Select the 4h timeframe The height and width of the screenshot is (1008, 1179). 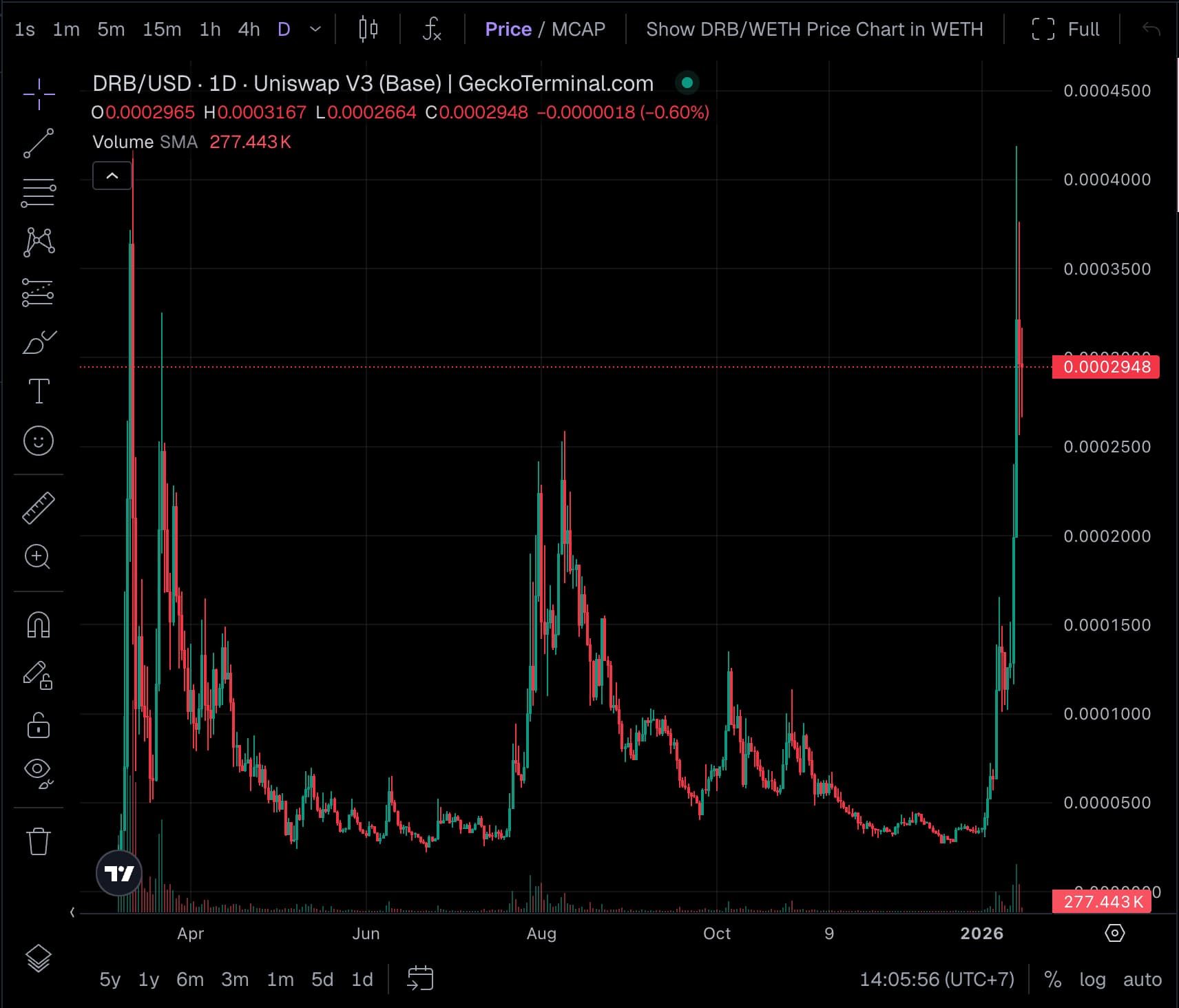[249, 30]
